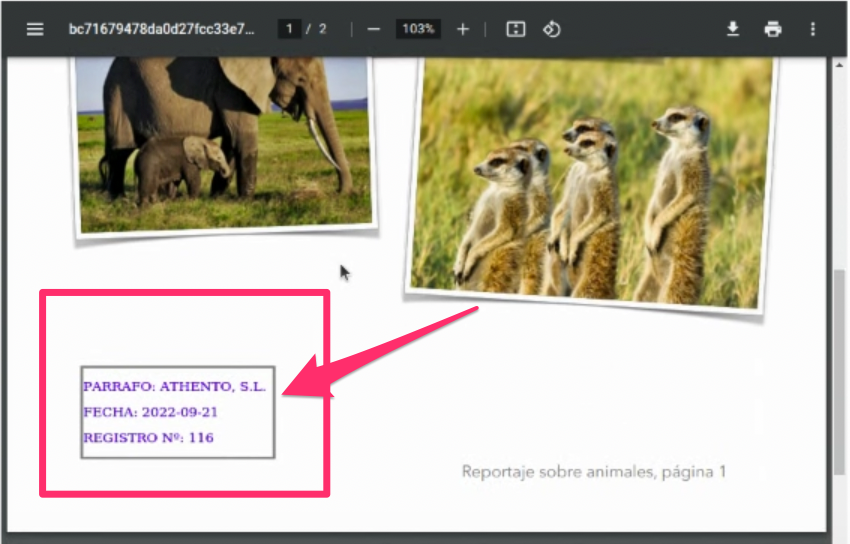Click the zoom out minus button
Viewport: 850px width, 544px height.
(x=373, y=29)
